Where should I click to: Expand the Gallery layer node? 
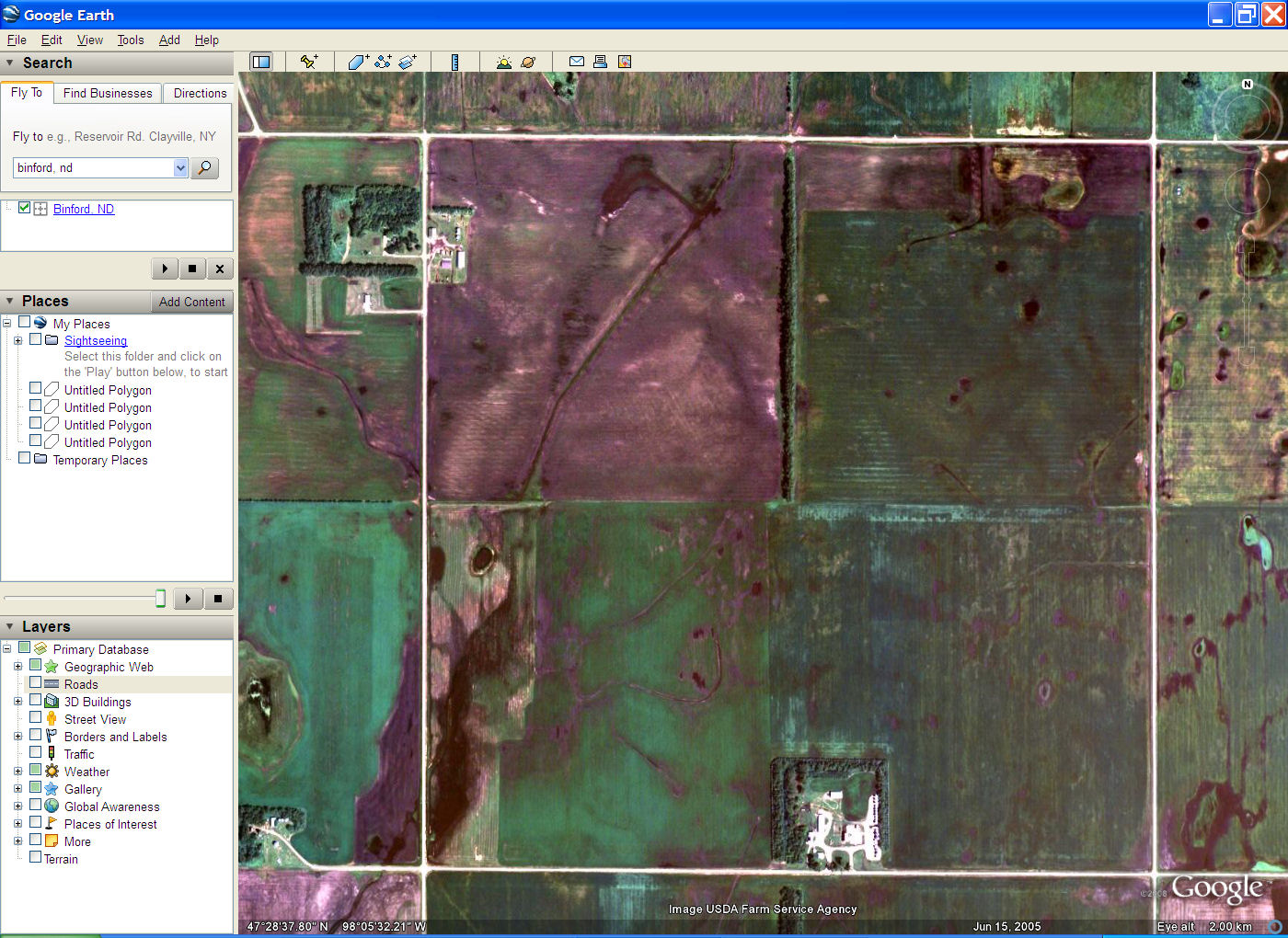point(17,789)
